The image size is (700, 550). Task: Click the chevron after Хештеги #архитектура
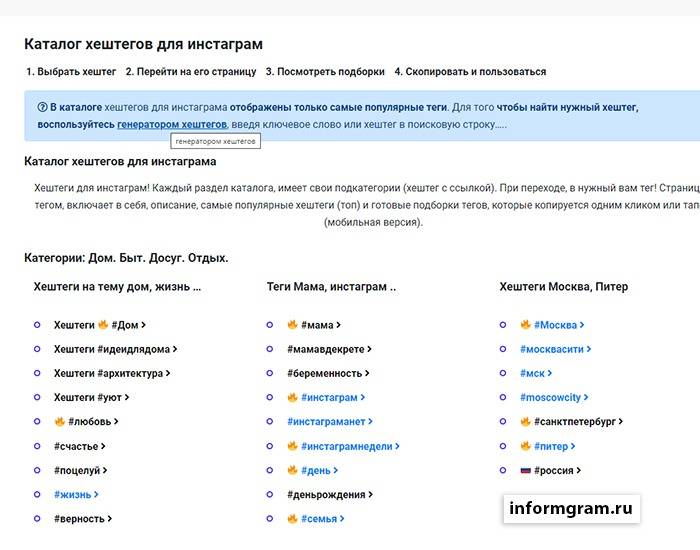coord(168,373)
